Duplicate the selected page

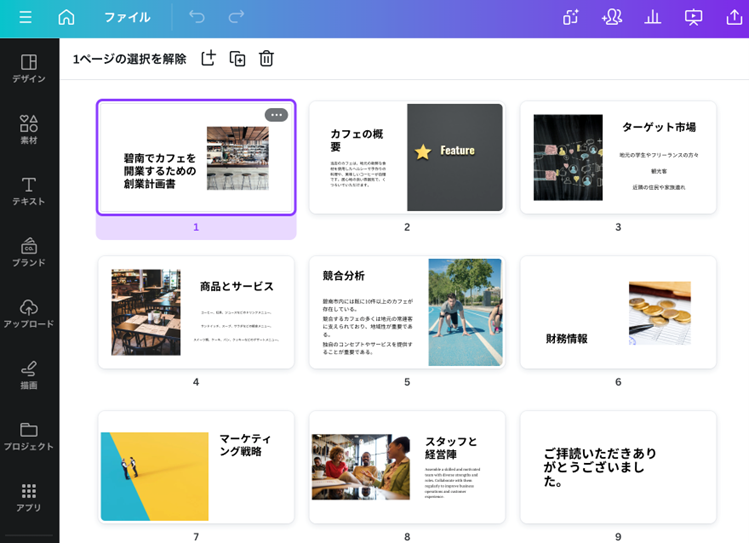coord(237,58)
